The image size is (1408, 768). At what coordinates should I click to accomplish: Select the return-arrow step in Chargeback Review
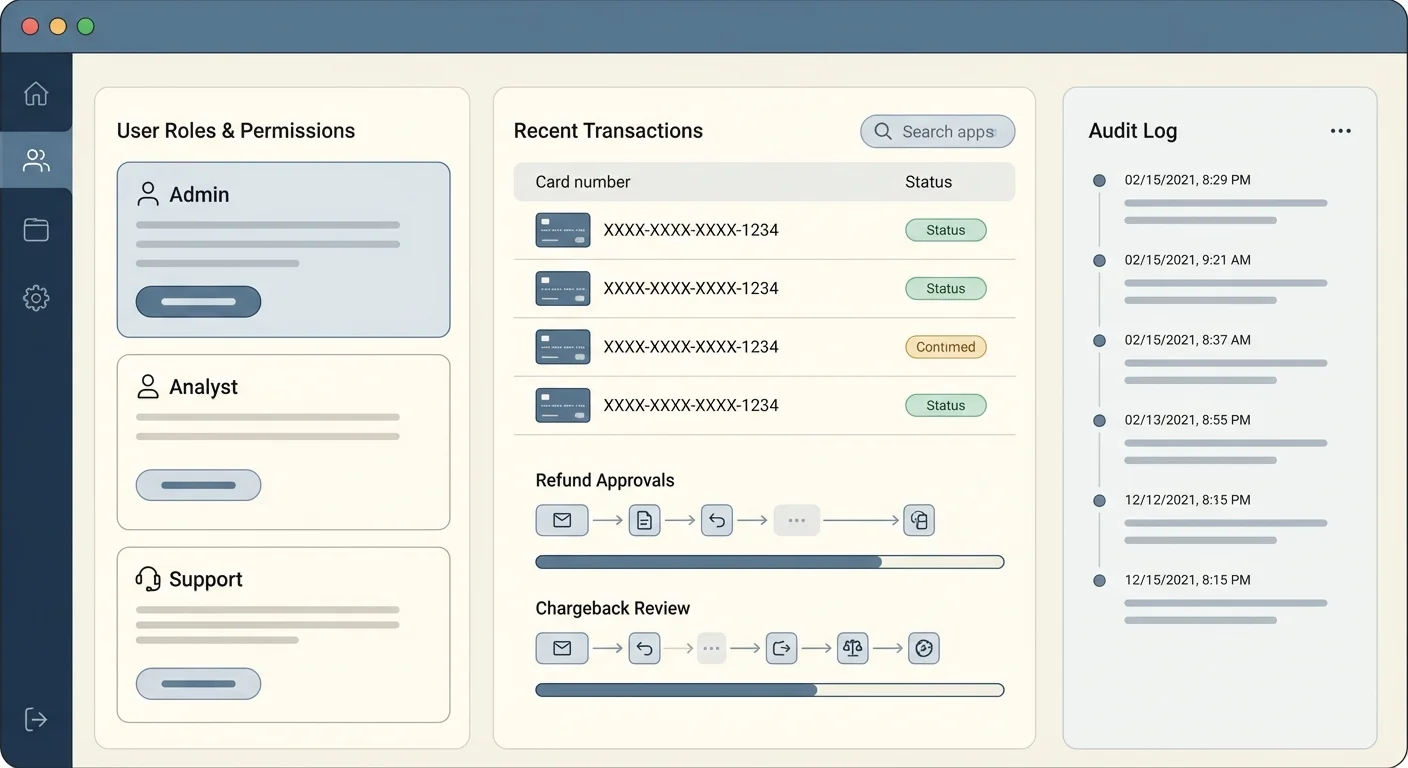(644, 648)
